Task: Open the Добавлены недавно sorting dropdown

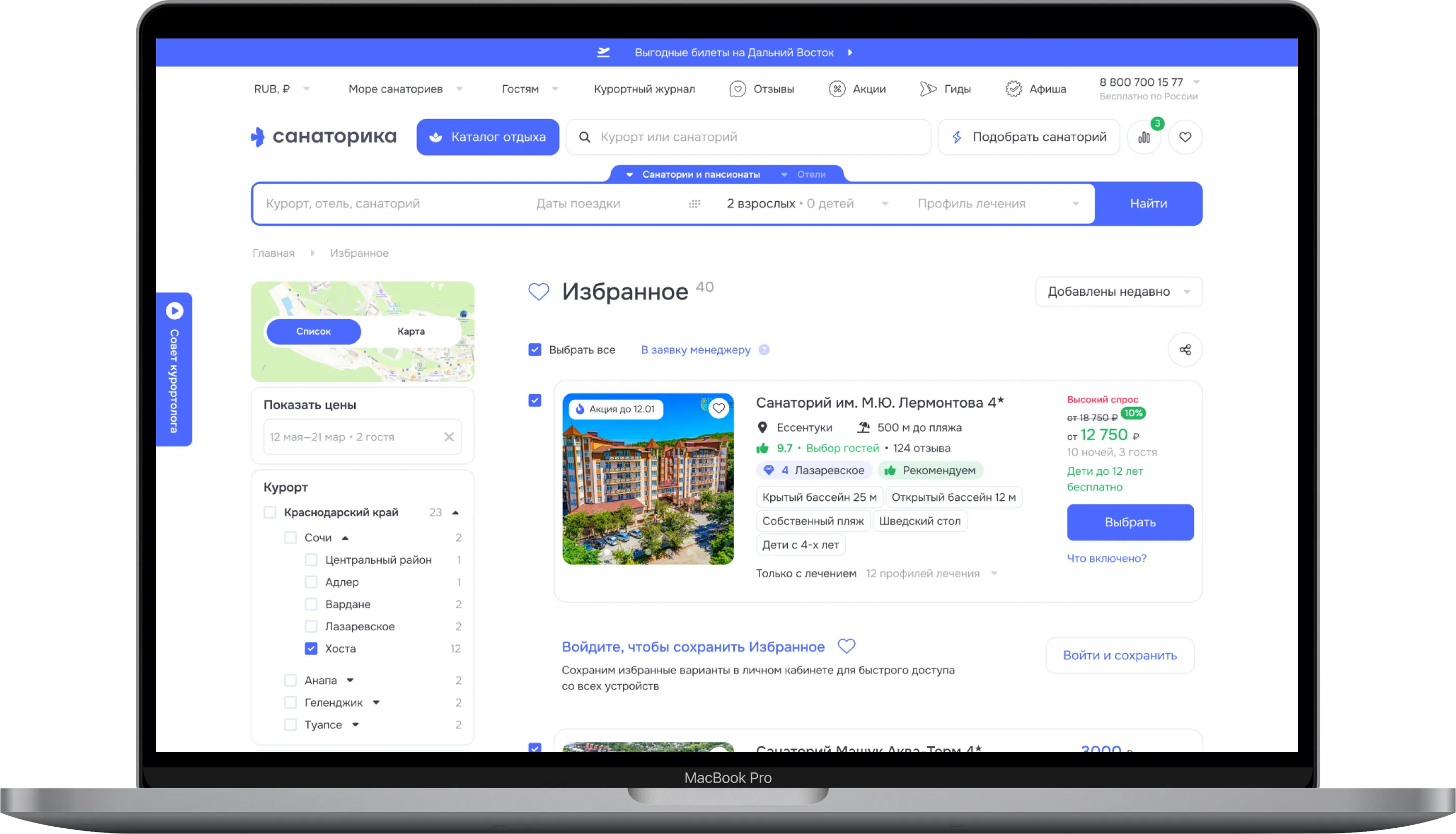Action: pyautogui.click(x=1118, y=292)
